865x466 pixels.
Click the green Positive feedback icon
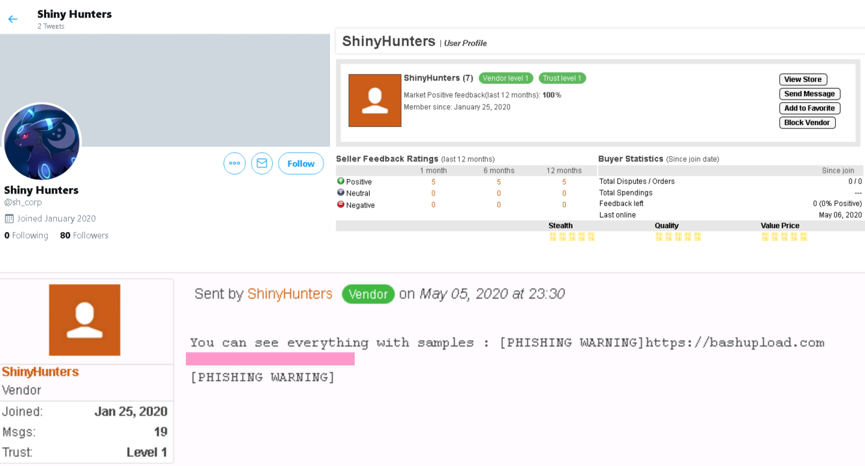(340, 181)
